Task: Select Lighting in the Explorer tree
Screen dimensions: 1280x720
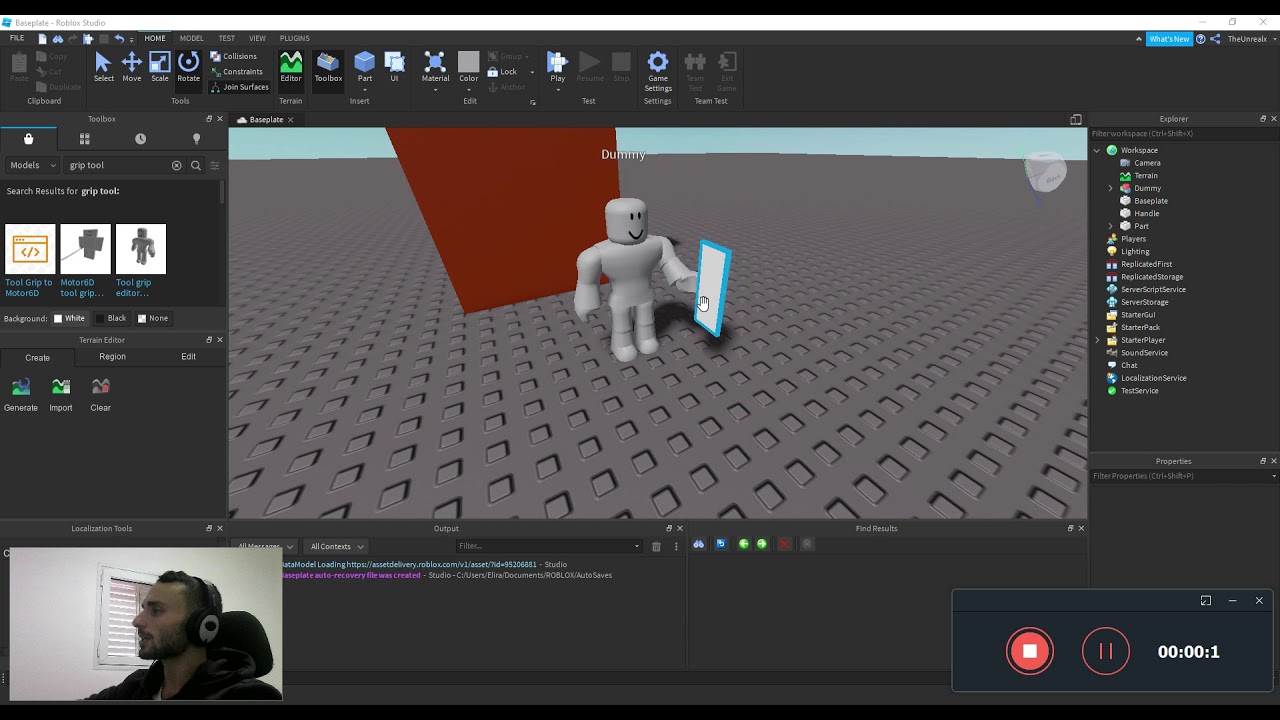Action: tap(1135, 251)
